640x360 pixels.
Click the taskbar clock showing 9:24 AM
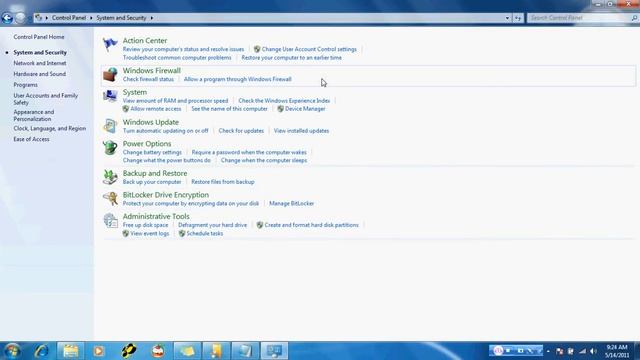coord(617,351)
